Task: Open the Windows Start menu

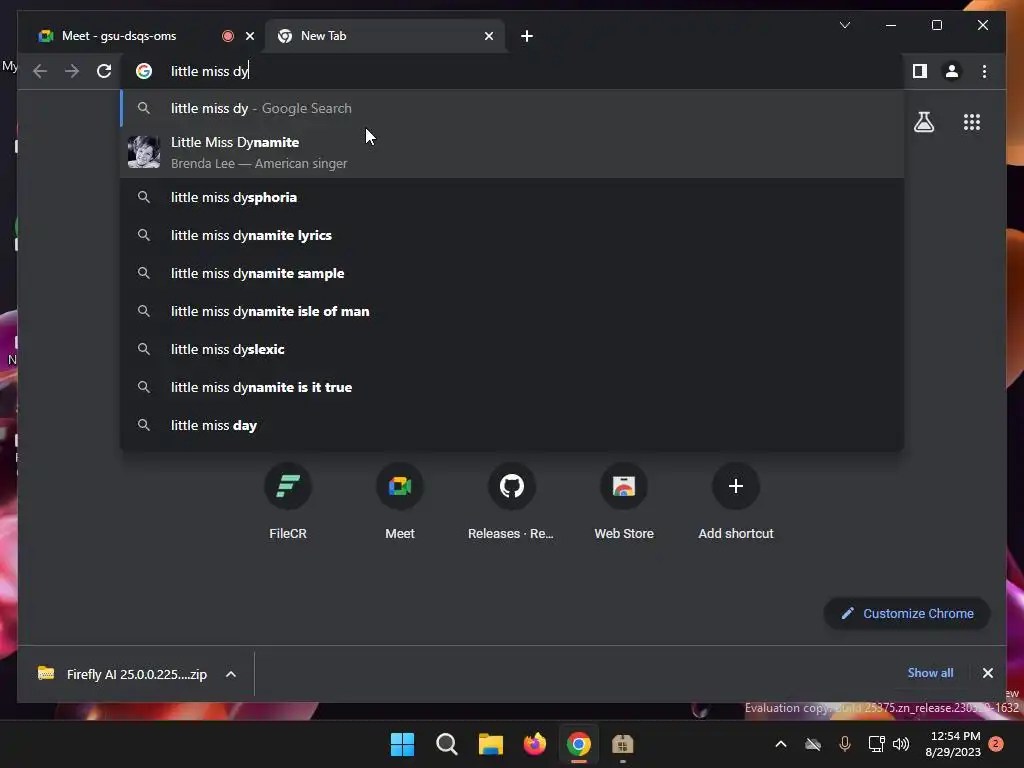Action: point(402,744)
